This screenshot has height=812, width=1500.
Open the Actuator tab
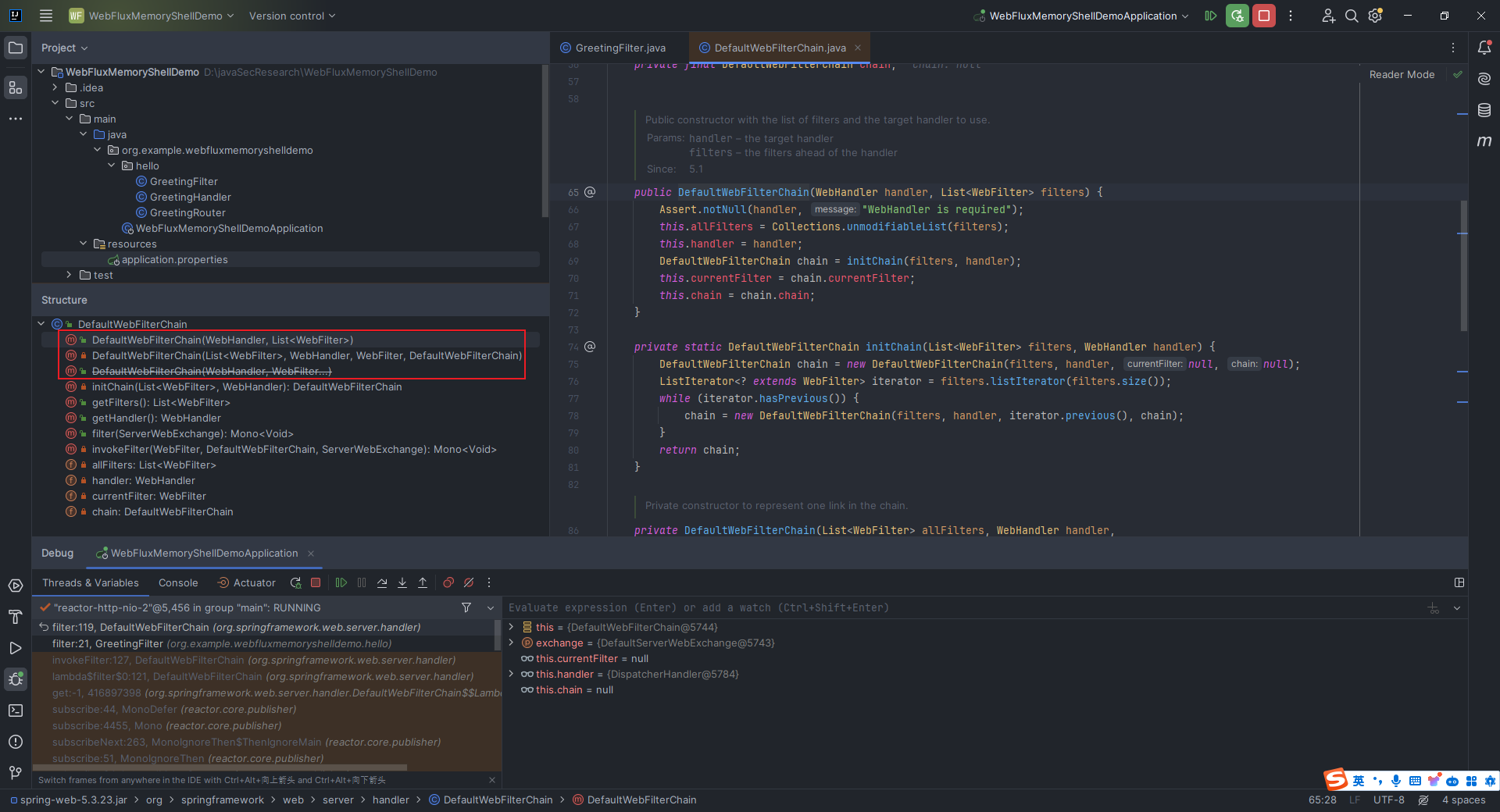(x=246, y=582)
